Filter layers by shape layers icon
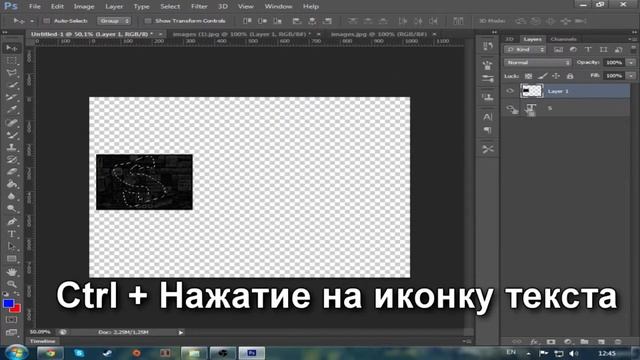The width and height of the screenshot is (640, 360). (x=603, y=50)
